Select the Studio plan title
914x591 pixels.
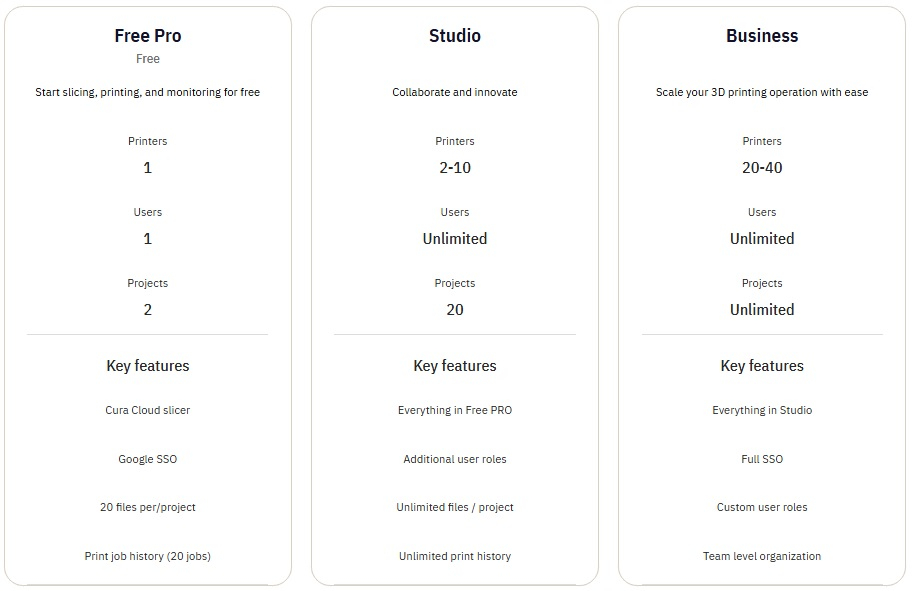click(x=455, y=36)
